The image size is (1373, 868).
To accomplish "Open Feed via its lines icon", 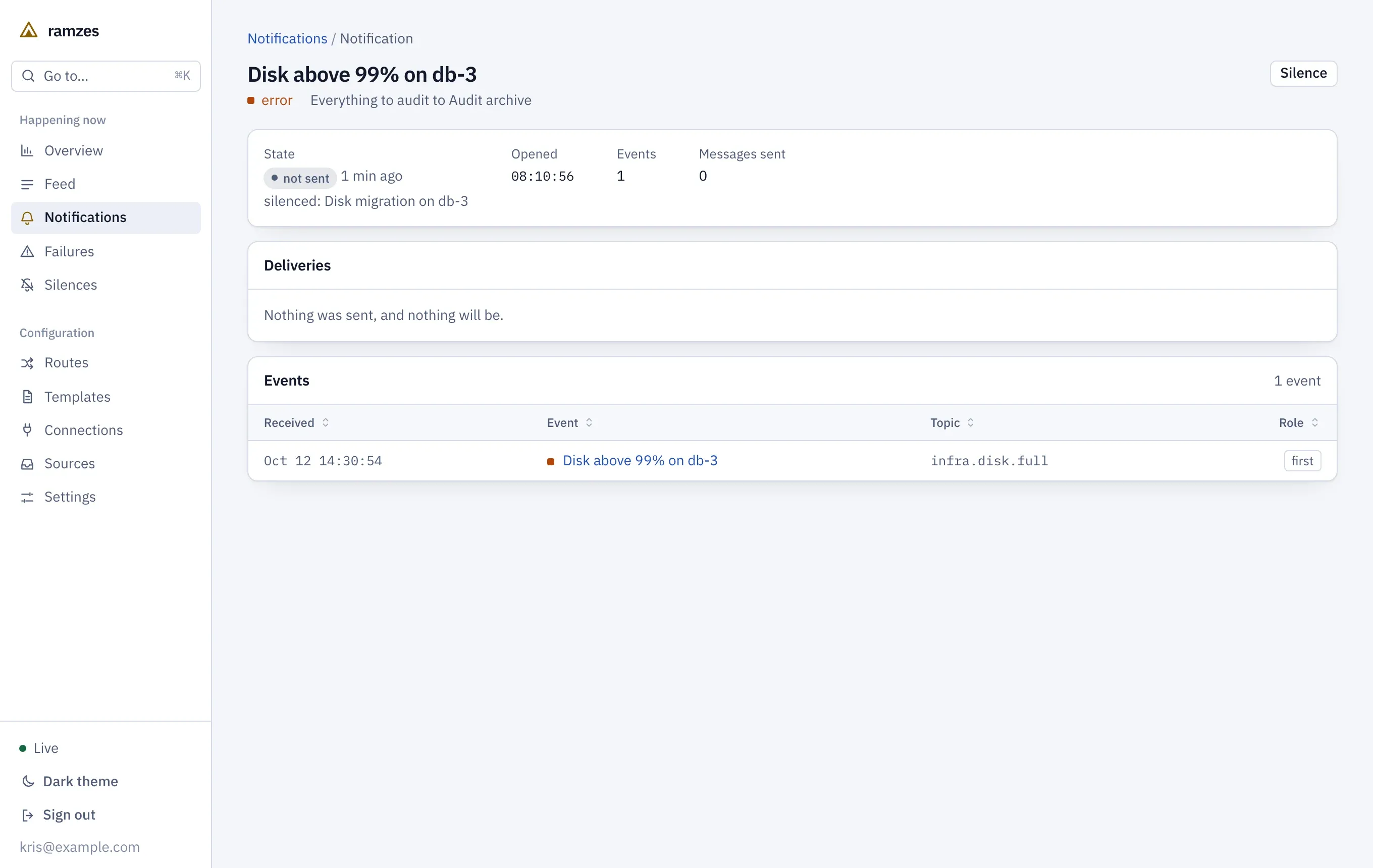I will 27,184.
